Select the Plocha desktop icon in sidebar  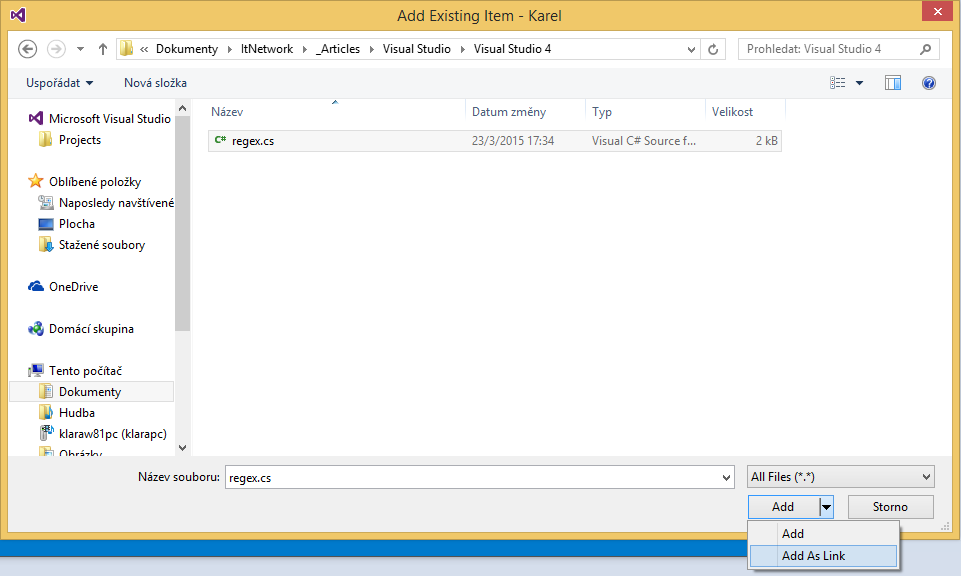pos(46,223)
